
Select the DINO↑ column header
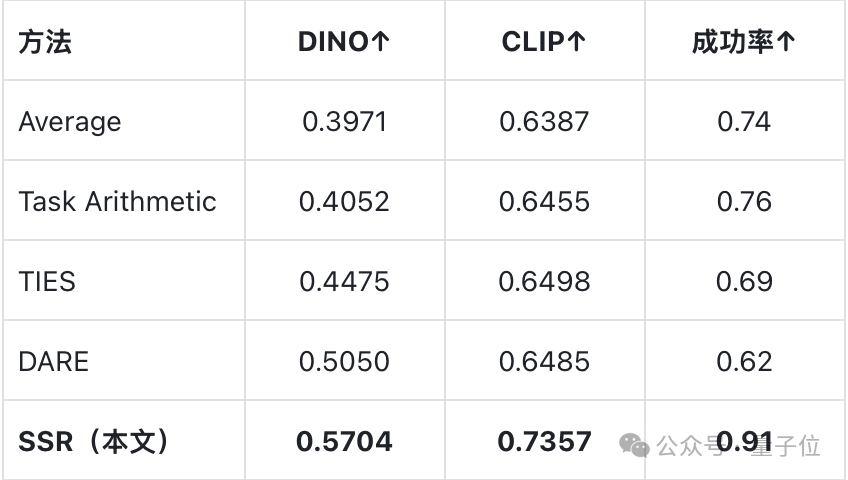344,42
